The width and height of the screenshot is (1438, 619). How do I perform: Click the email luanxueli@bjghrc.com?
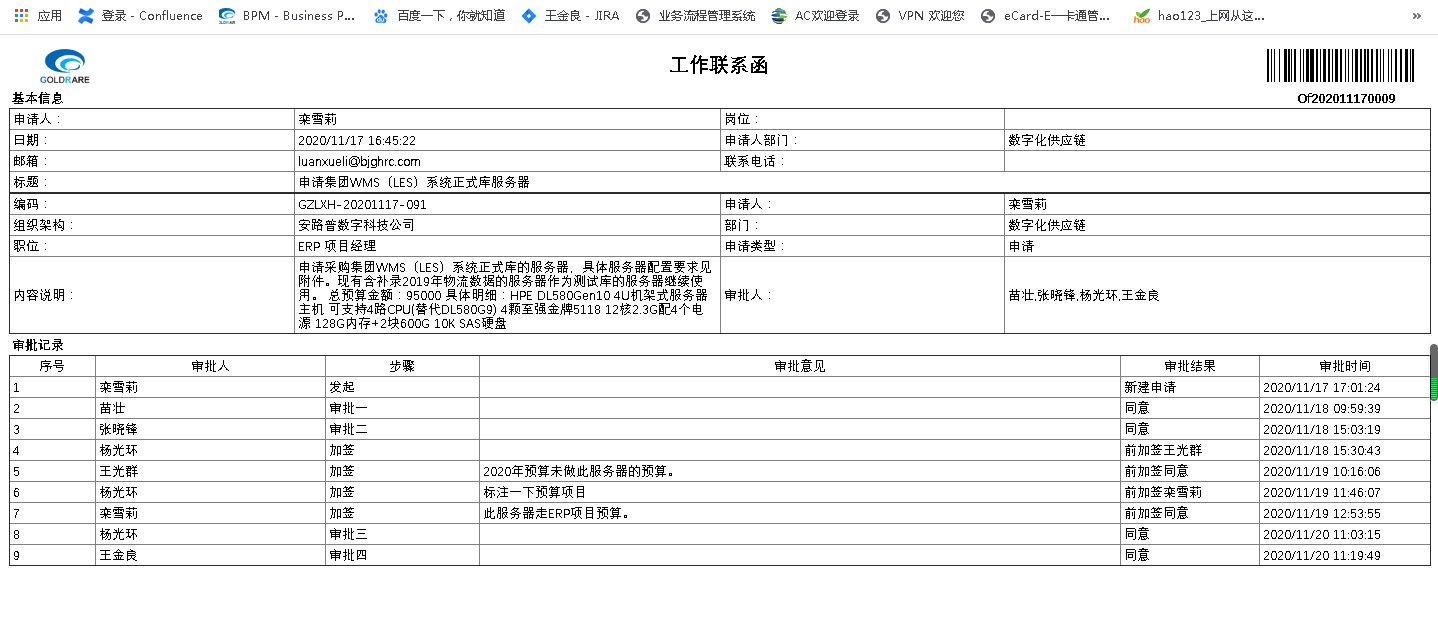point(359,161)
